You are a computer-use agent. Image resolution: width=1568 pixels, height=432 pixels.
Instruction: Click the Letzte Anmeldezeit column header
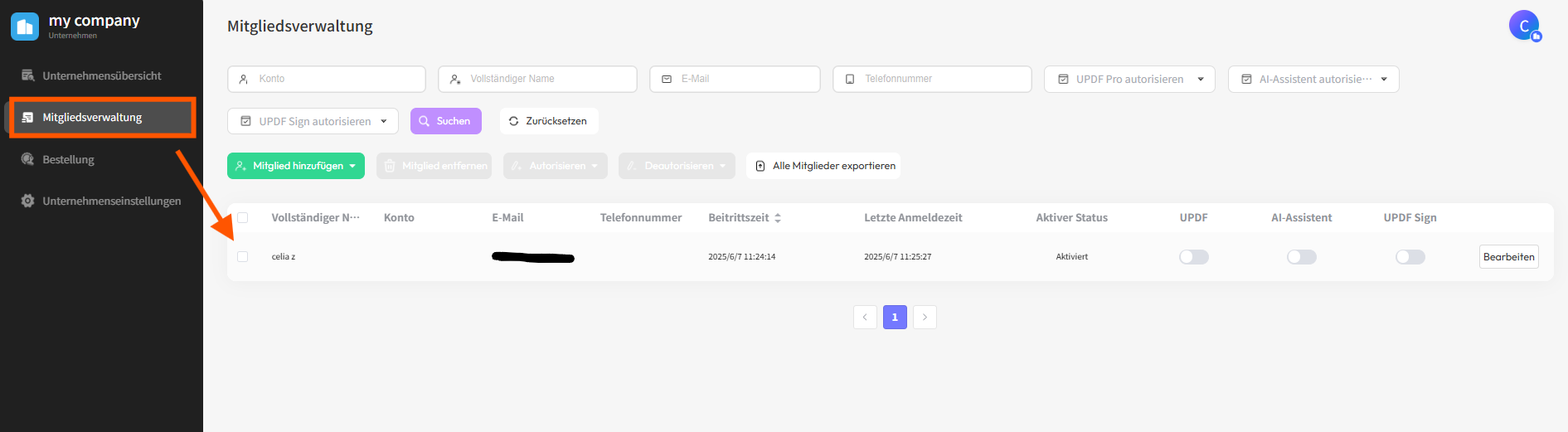click(x=913, y=217)
